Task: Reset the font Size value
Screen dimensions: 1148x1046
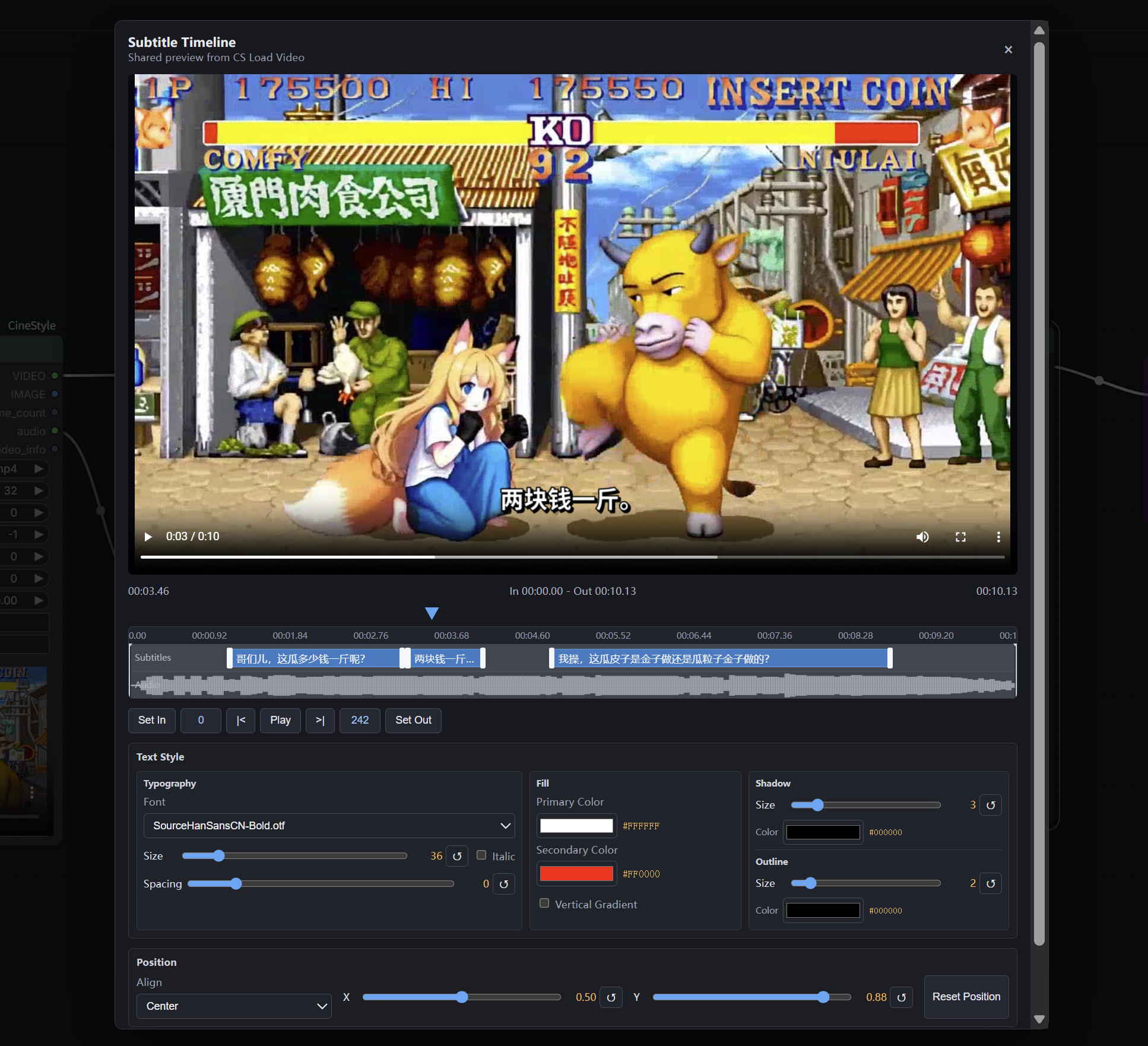Action: [457, 856]
